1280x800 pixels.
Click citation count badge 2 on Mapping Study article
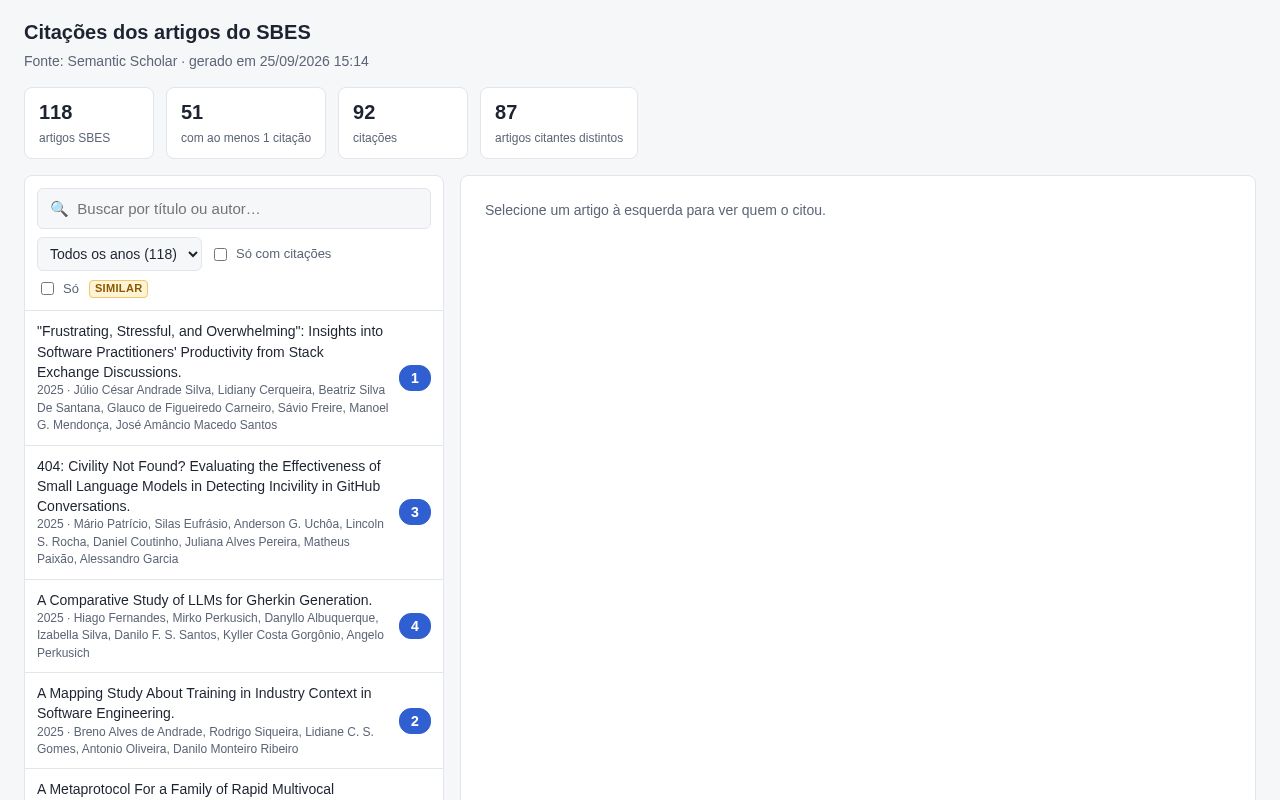coord(415,721)
